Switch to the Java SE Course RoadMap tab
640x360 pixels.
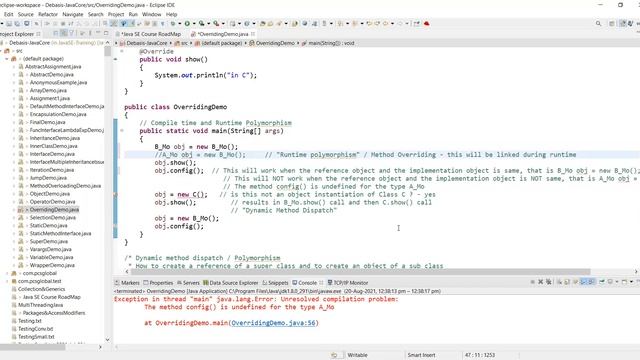[151, 34]
